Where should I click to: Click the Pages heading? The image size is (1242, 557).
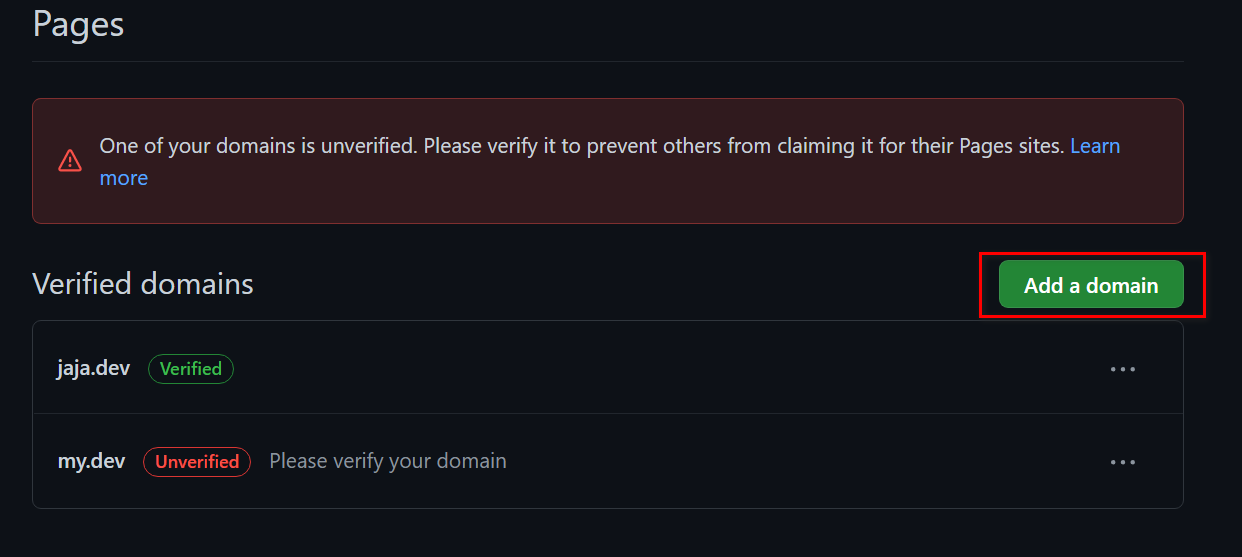point(78,24)
